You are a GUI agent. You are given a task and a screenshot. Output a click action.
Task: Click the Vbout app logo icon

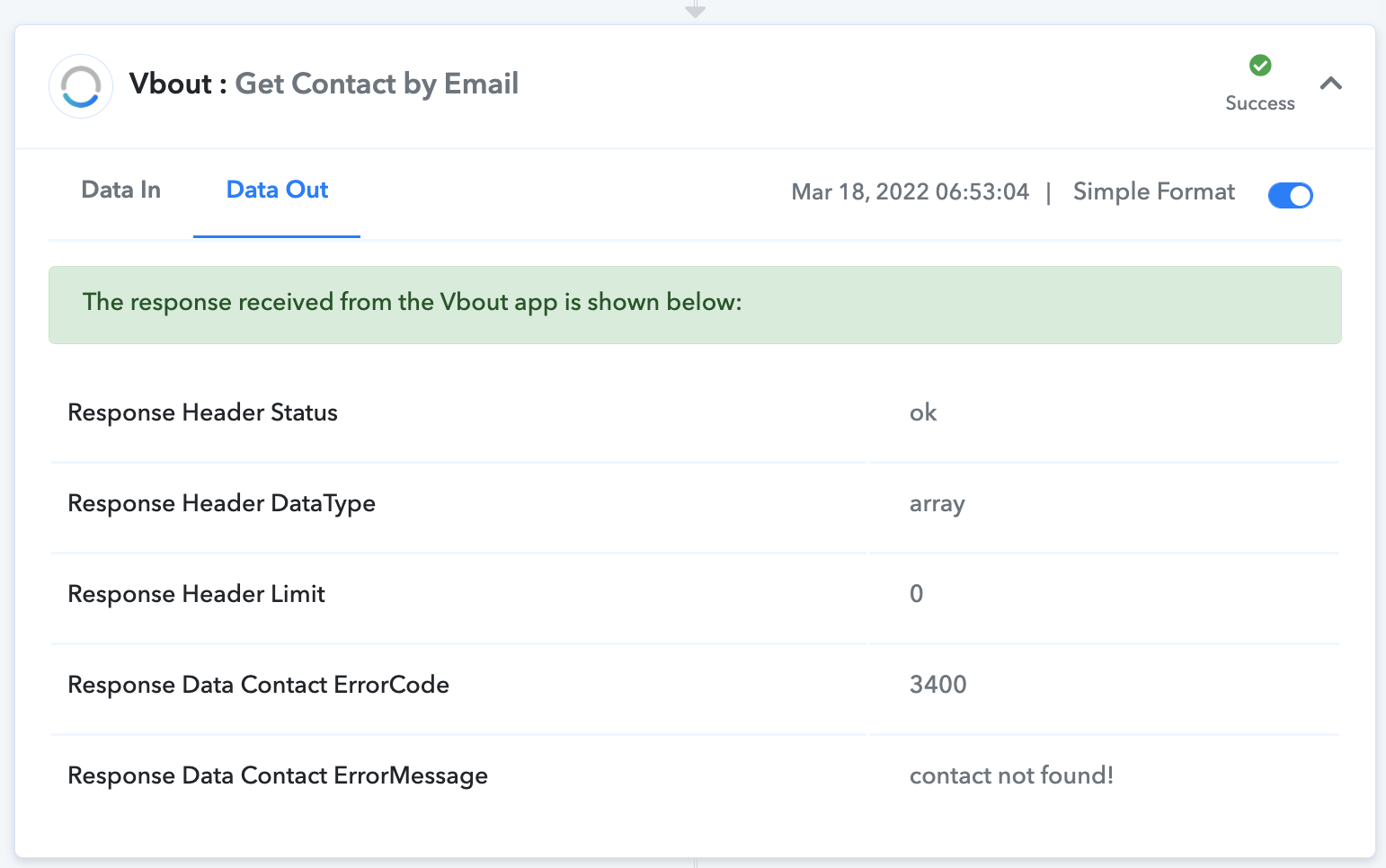pyautogui.click(x=81, y=86)
